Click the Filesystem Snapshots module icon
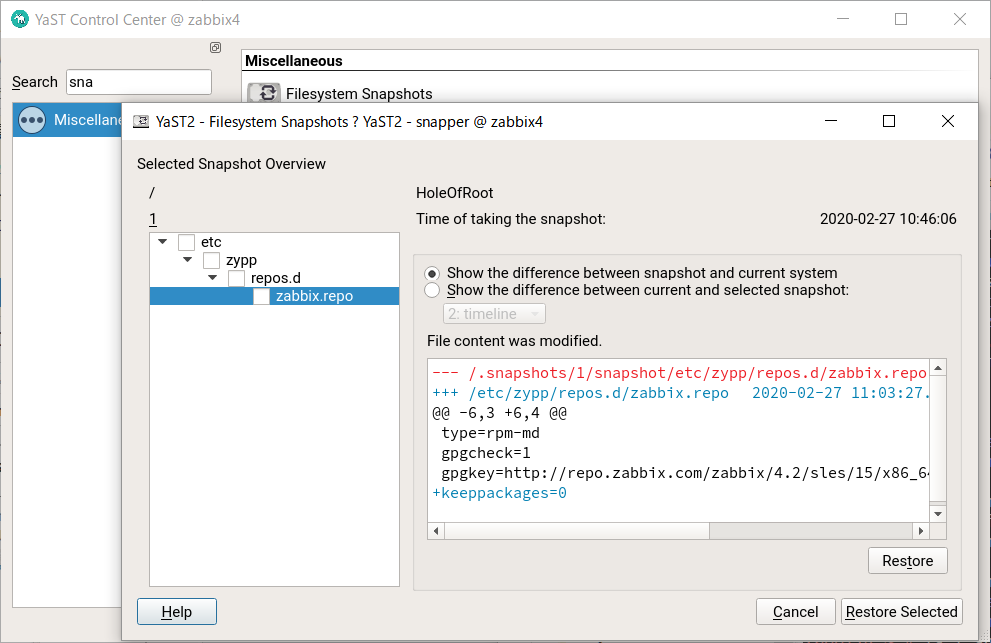The height and width of the screenshot is (643, 991). pos(264,93)
